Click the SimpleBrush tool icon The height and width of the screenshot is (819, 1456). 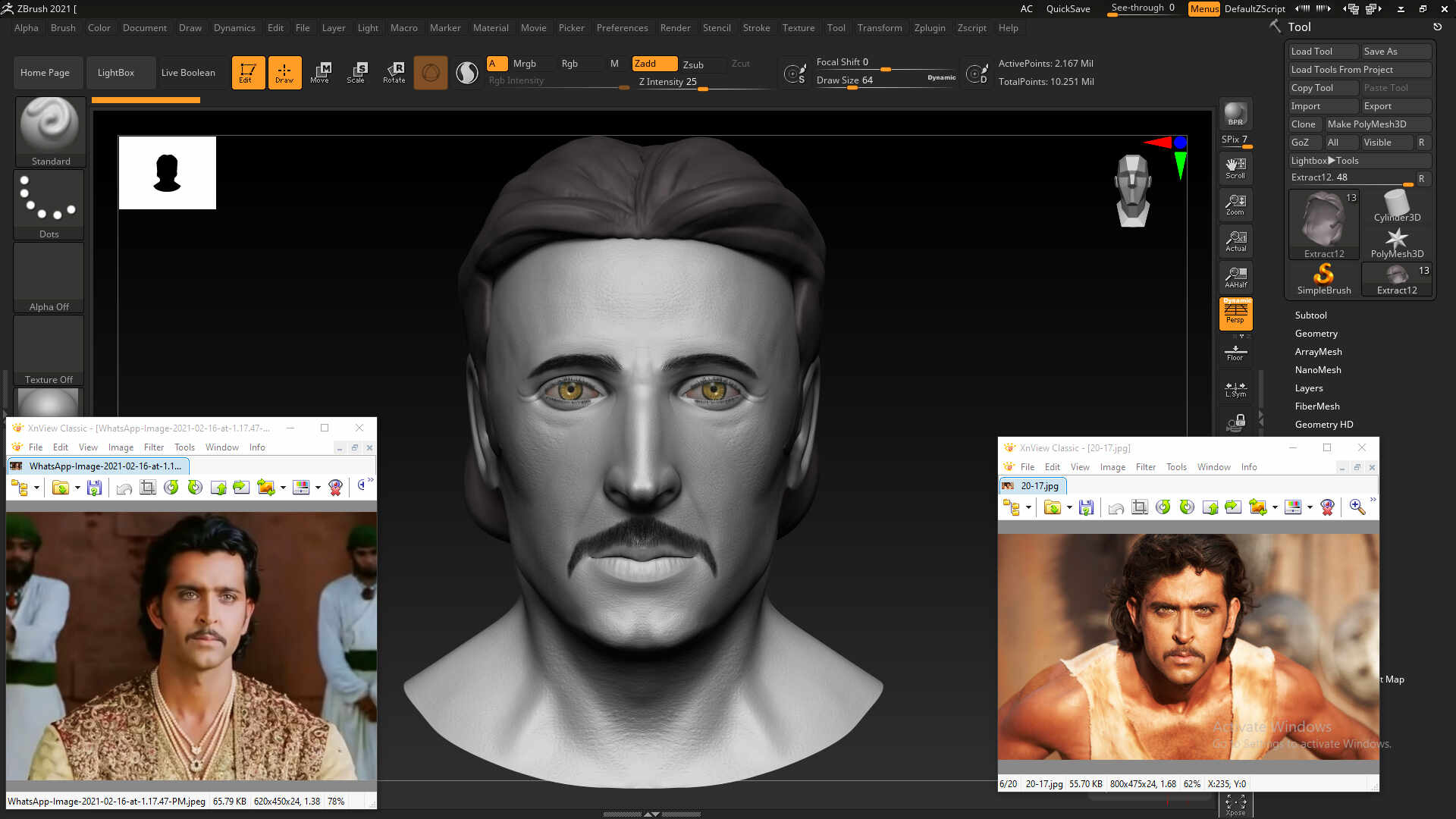[1323, 279]
